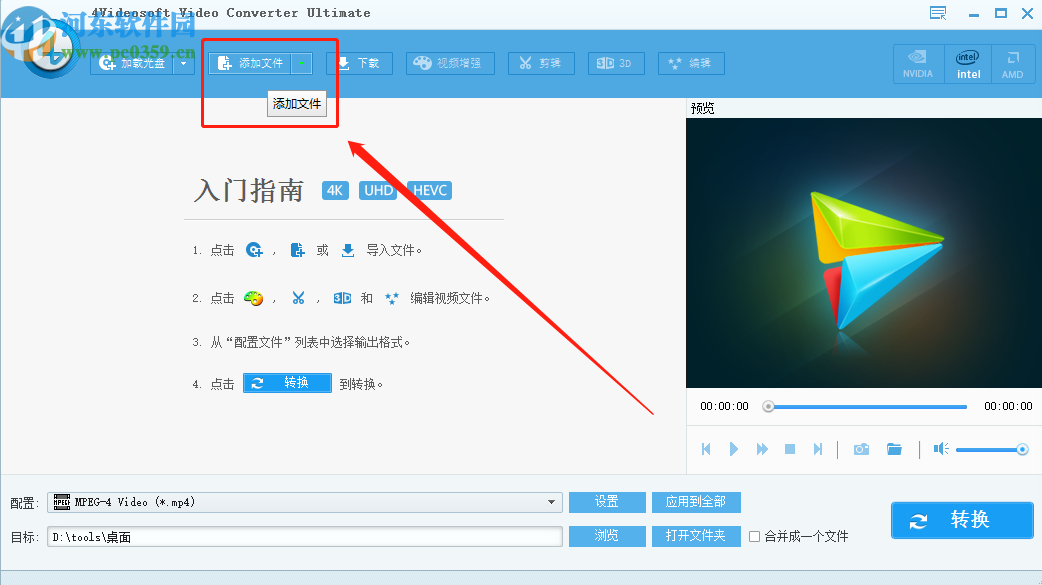Click the HEVC badge in guide
Screen dimensions: 1042x585
pyautogui.click(x=429, y=190)
